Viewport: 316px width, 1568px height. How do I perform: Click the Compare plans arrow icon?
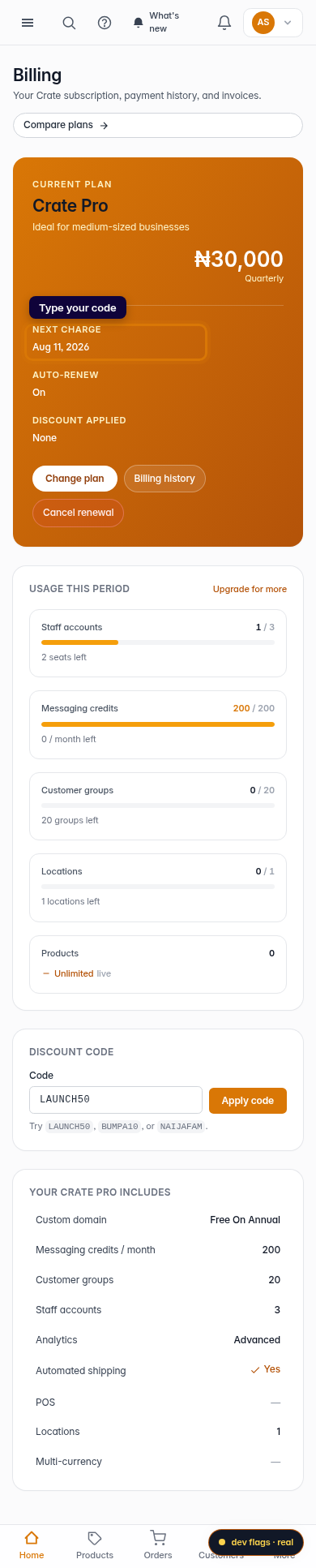(x=104, y=126)
